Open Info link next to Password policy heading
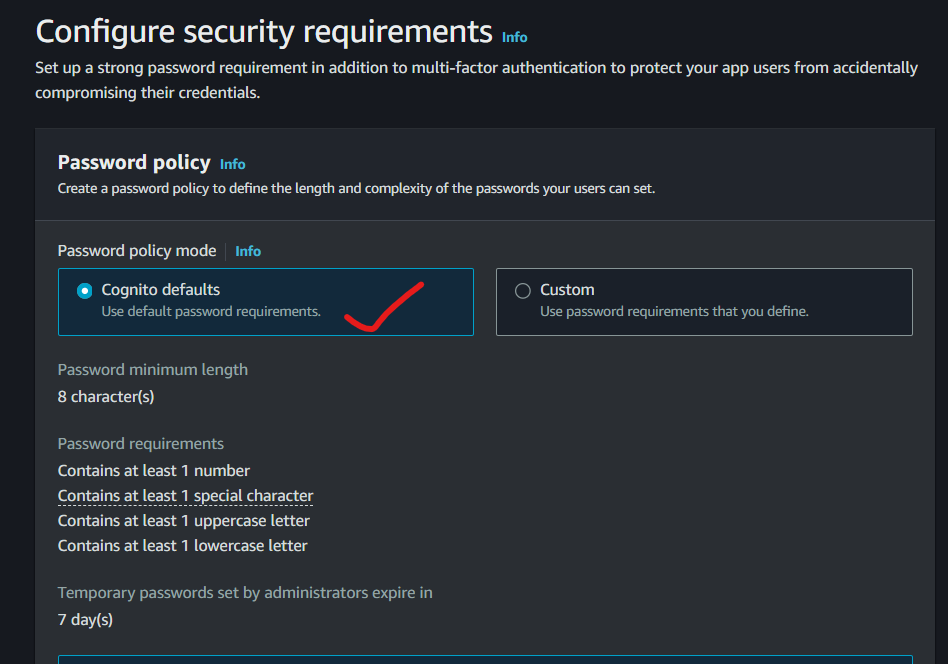Viewport: 948px width, 664px height. 232,164
